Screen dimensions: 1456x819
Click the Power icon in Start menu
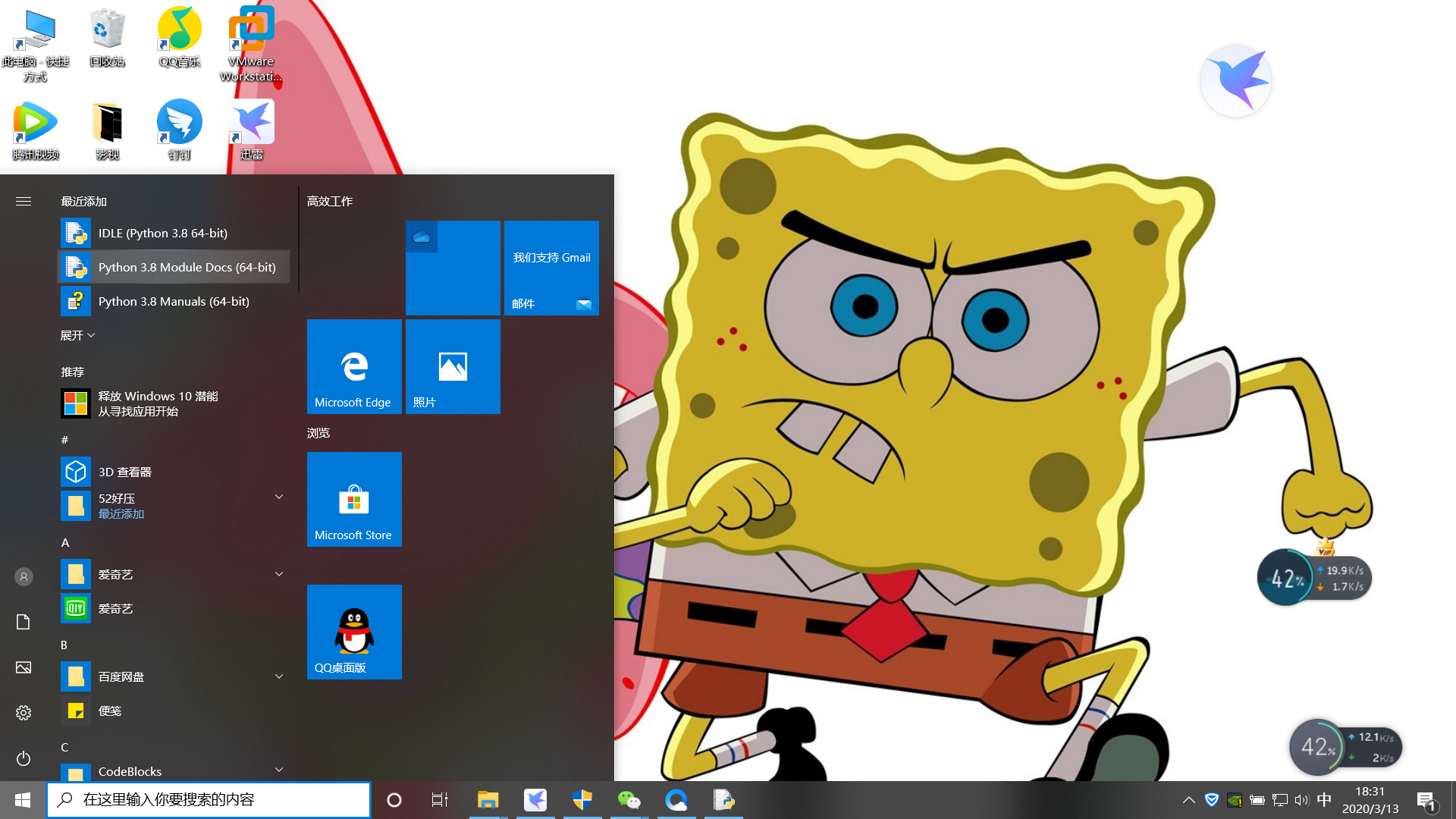[24, 758]
